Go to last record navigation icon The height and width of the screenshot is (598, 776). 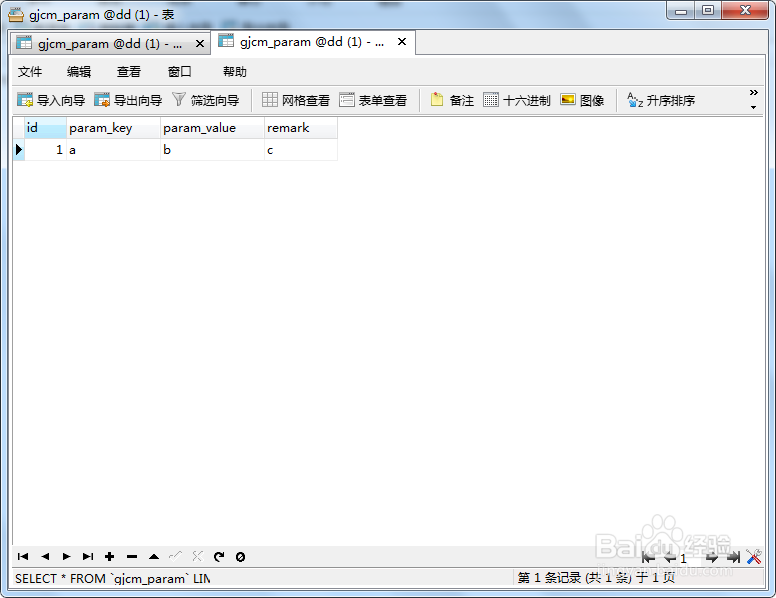coord(88,556)
